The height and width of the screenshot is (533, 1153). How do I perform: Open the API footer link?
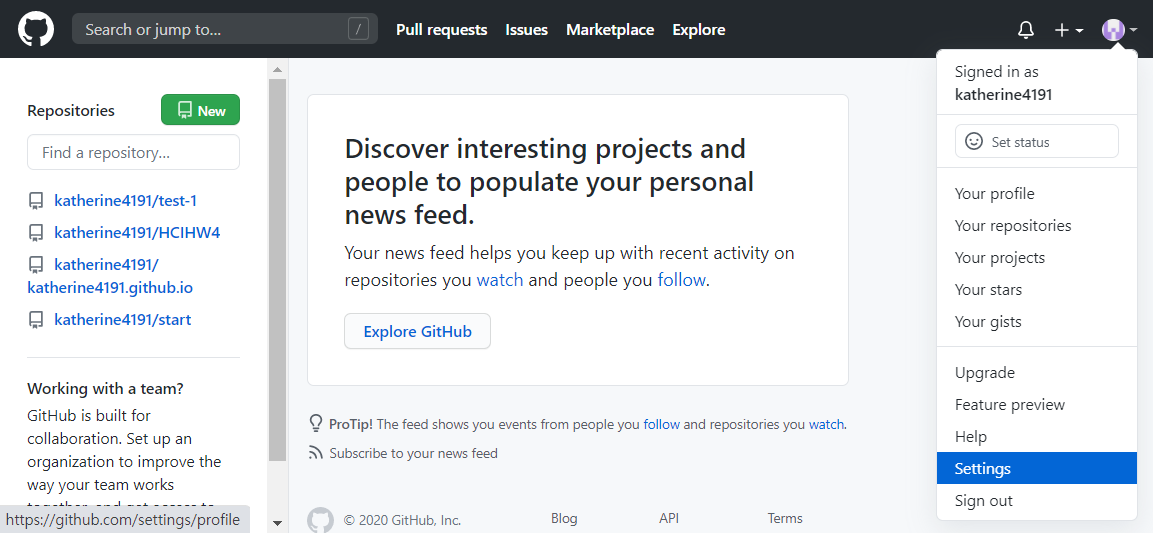tap(669, 518)
